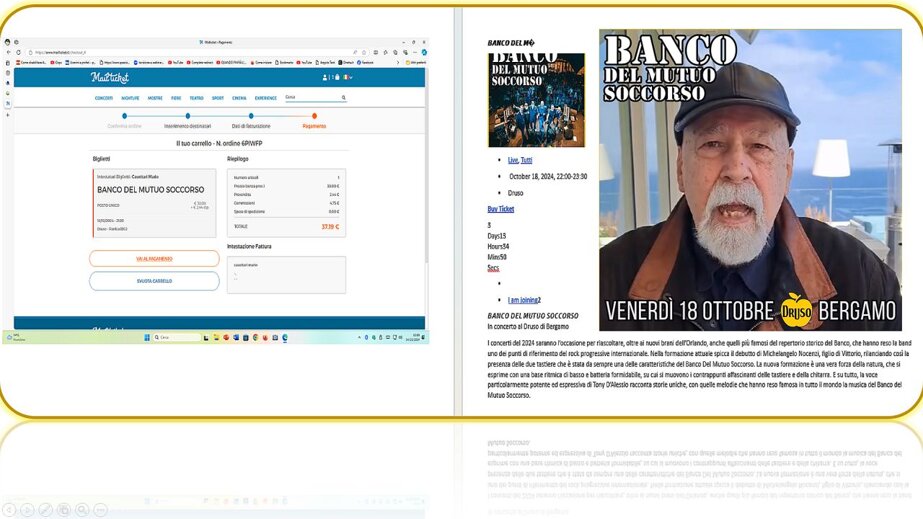Viewport: 923px width, 519px height.
Task: Click the browser back arrow
Action: coord(9,52)
